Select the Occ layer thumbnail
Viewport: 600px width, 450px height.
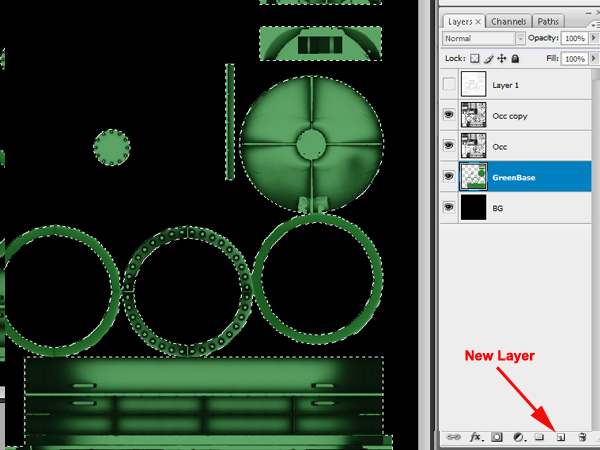[473, 145]
